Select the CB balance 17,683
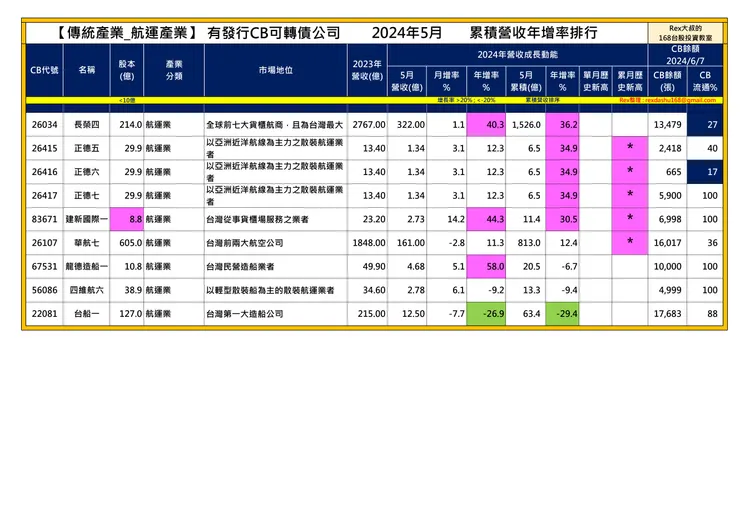 (x=667, y=314)
